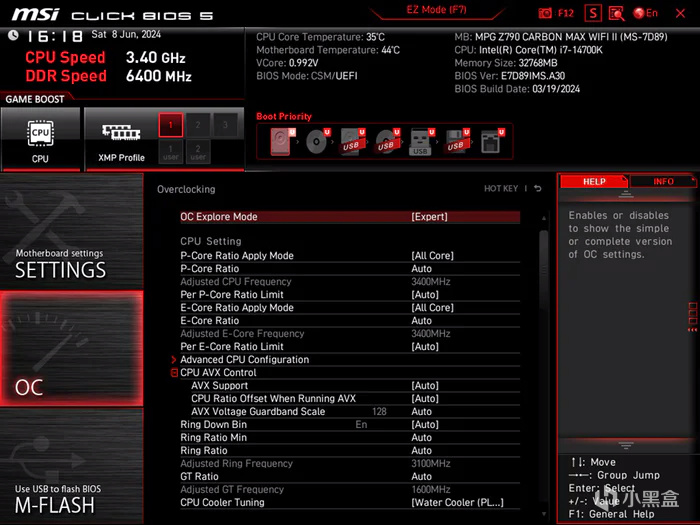Click the GAME BOOST label

point(35,99)
